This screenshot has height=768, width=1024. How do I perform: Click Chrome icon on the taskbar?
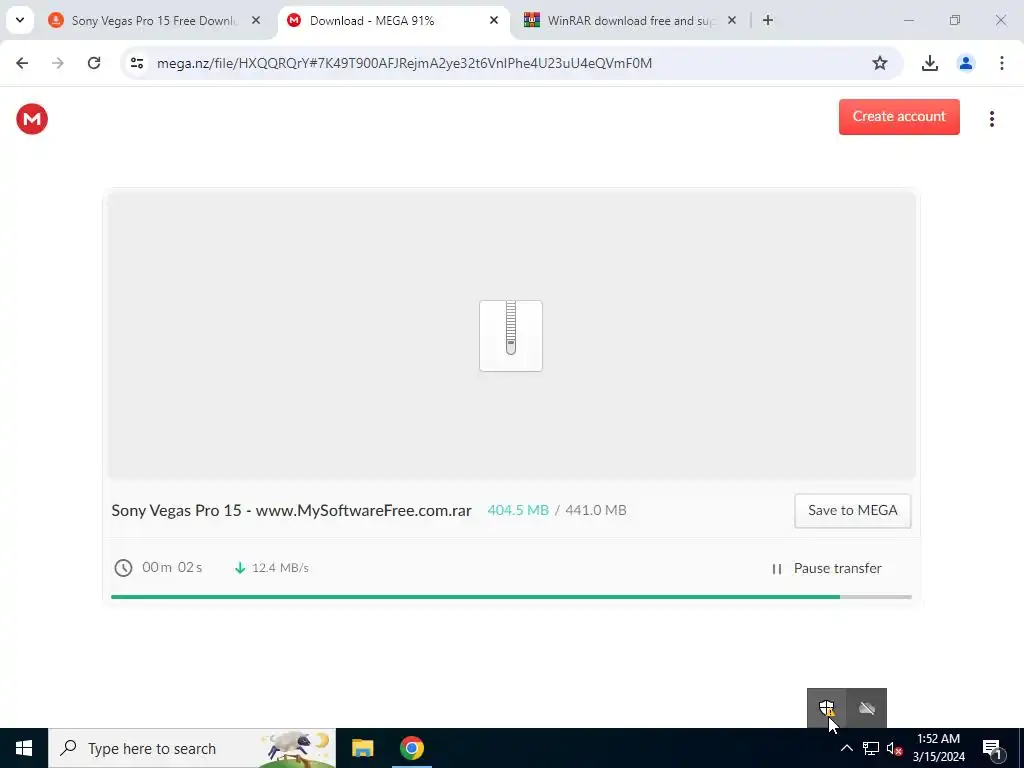(x=411, y=748)
